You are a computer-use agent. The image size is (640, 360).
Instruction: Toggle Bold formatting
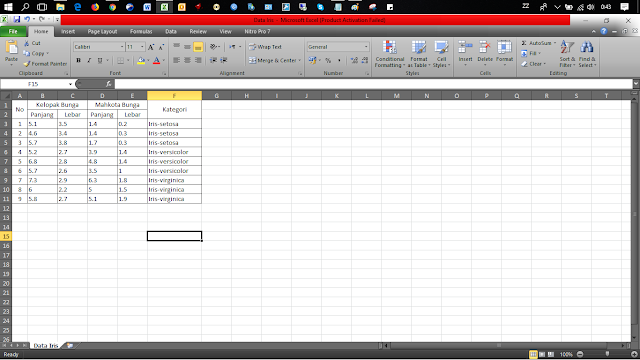point(78,60)
